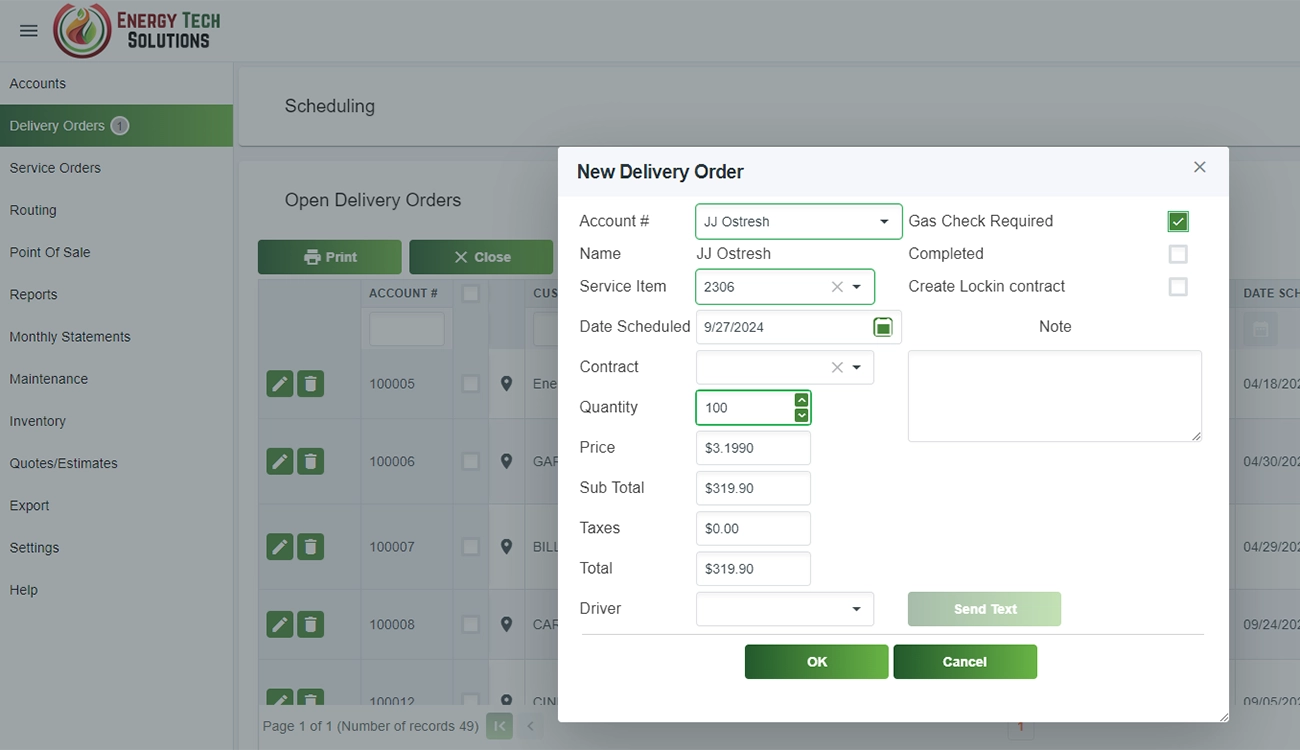The image size is (1300, 750).
Task: Click edit pencil for account 100005
Action: [x=280, y=383]
